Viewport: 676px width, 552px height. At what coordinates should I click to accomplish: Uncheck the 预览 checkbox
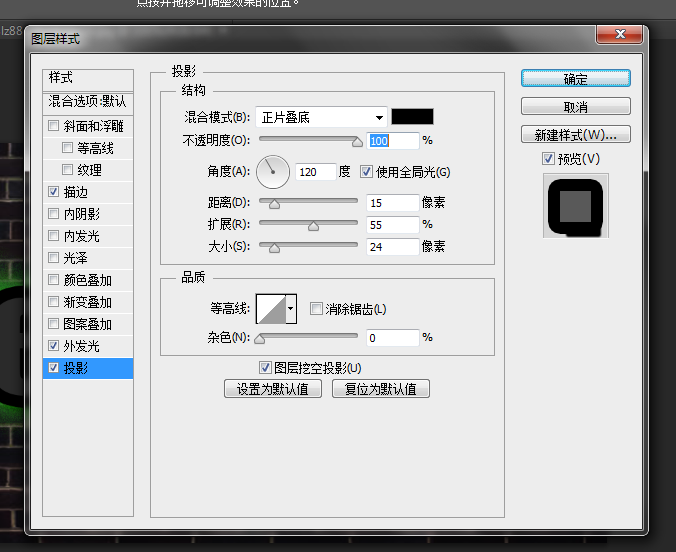[548, 159]
